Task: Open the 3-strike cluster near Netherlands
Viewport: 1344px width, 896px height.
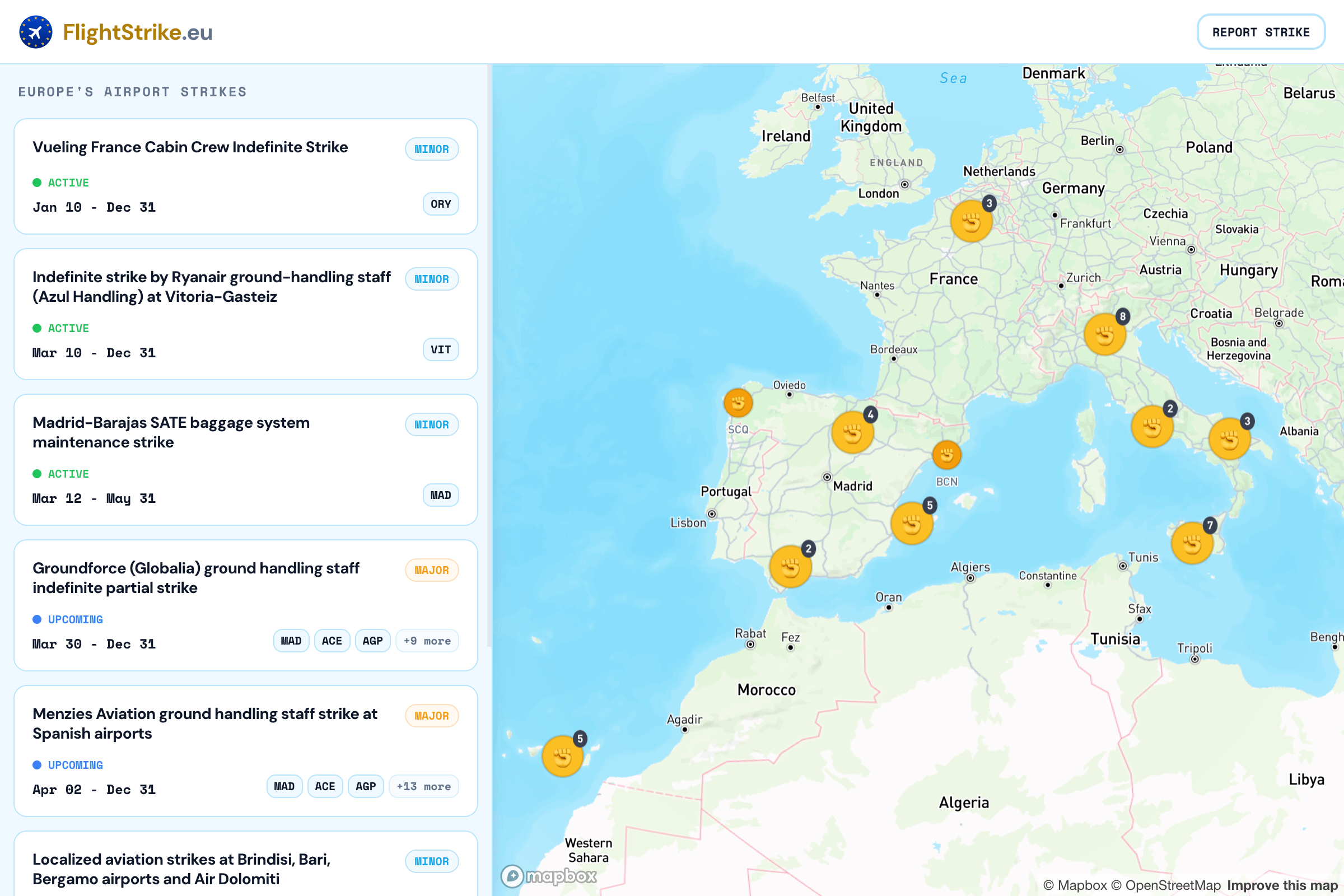Action: (x=971, y=221)
